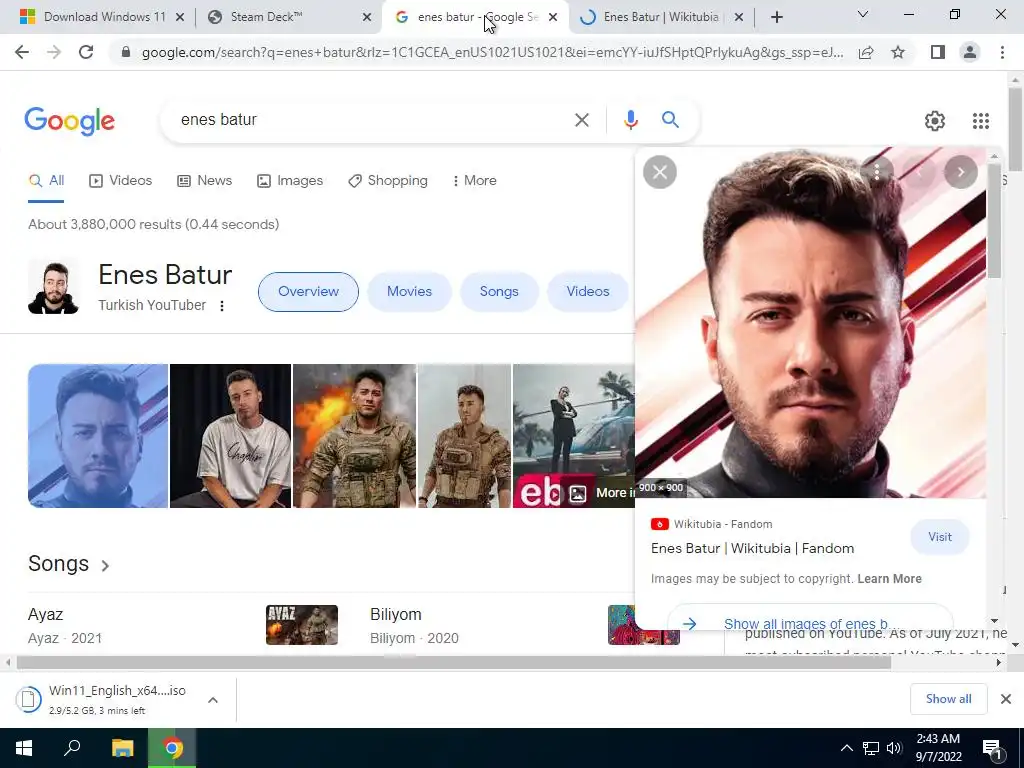
Task: Start a voice search with the microphone
Action: coord(630,120)
